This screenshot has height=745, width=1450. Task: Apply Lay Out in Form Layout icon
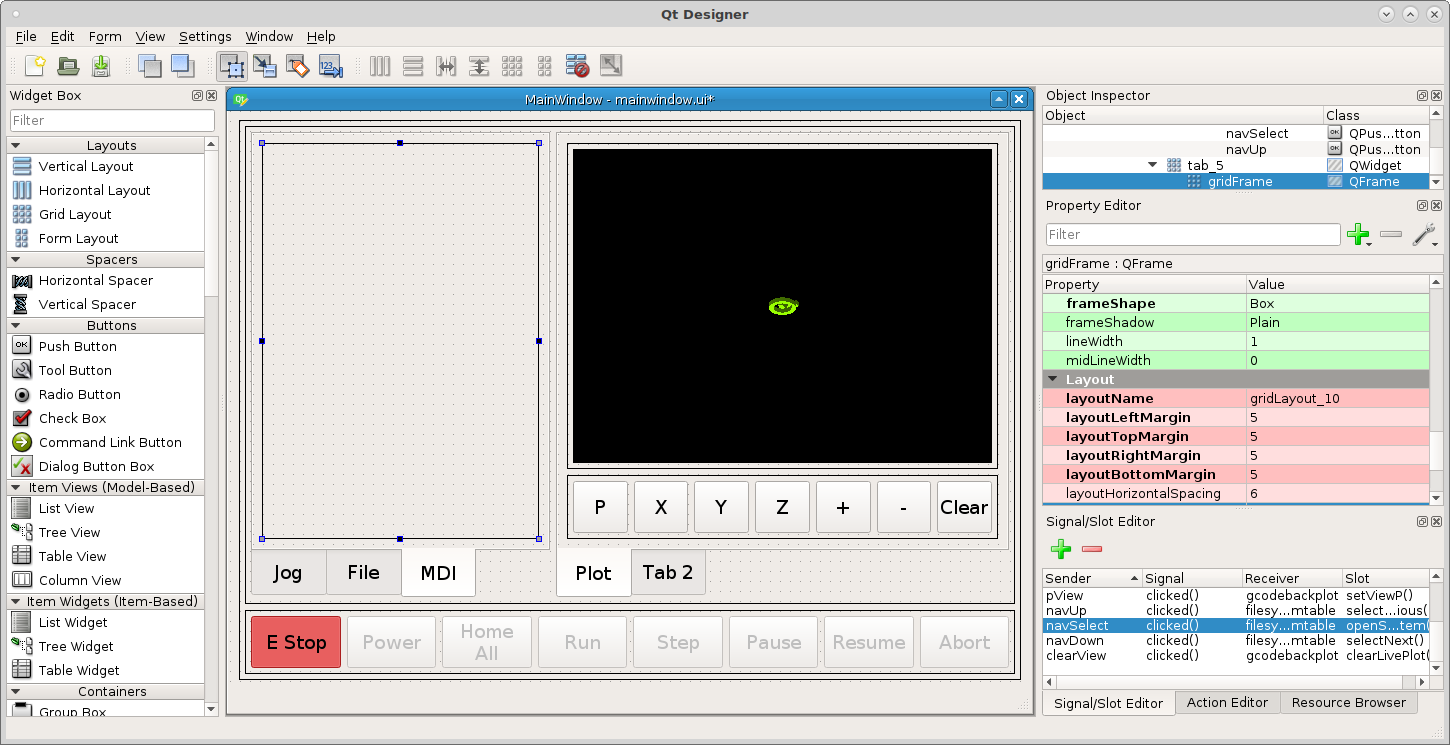545,66
